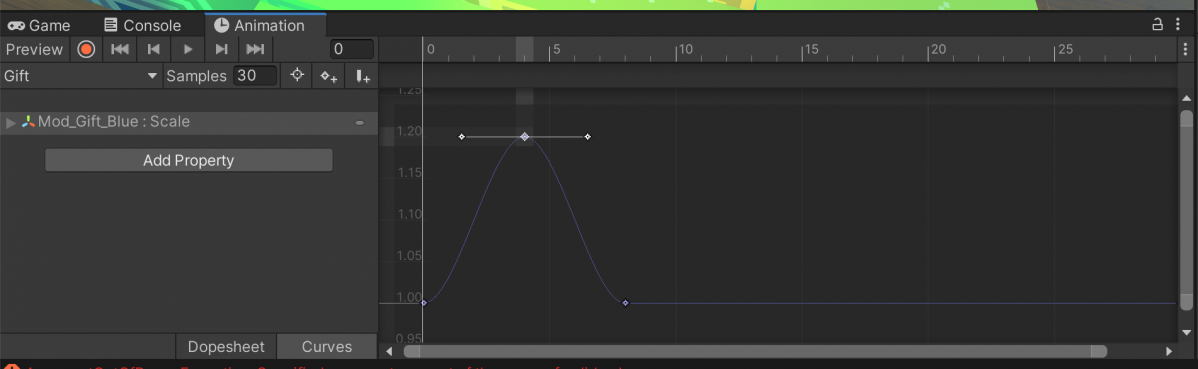The image size is (1198, 369).
Task: Click the Samples value field
Action: click(255, 76)
